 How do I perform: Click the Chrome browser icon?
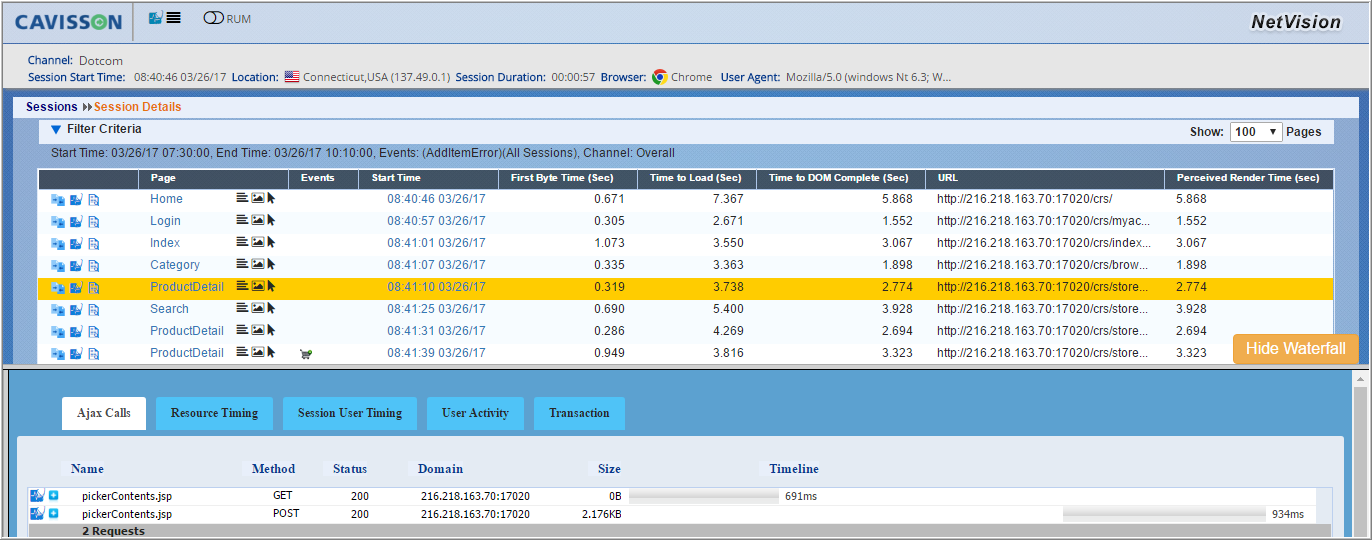659,77
